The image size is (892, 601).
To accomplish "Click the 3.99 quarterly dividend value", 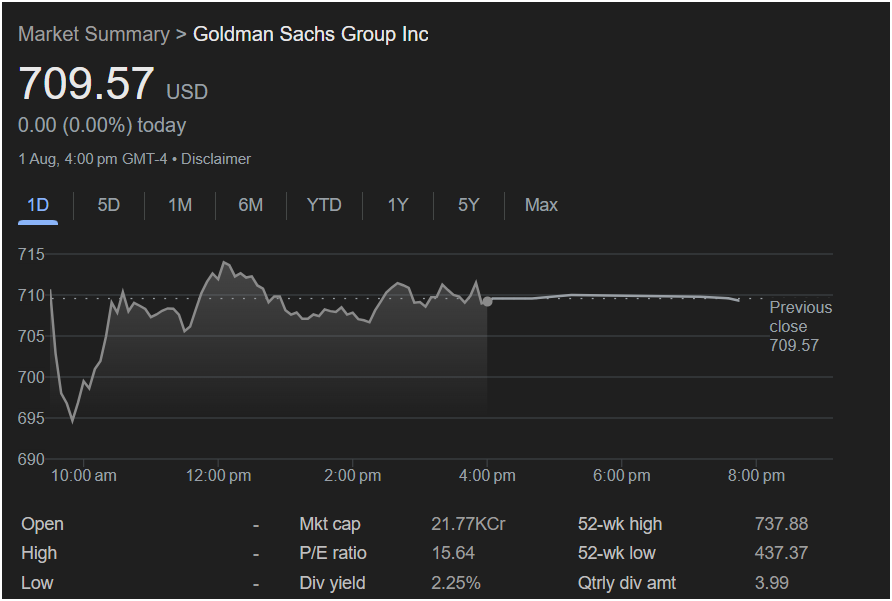I will point(772,583).
